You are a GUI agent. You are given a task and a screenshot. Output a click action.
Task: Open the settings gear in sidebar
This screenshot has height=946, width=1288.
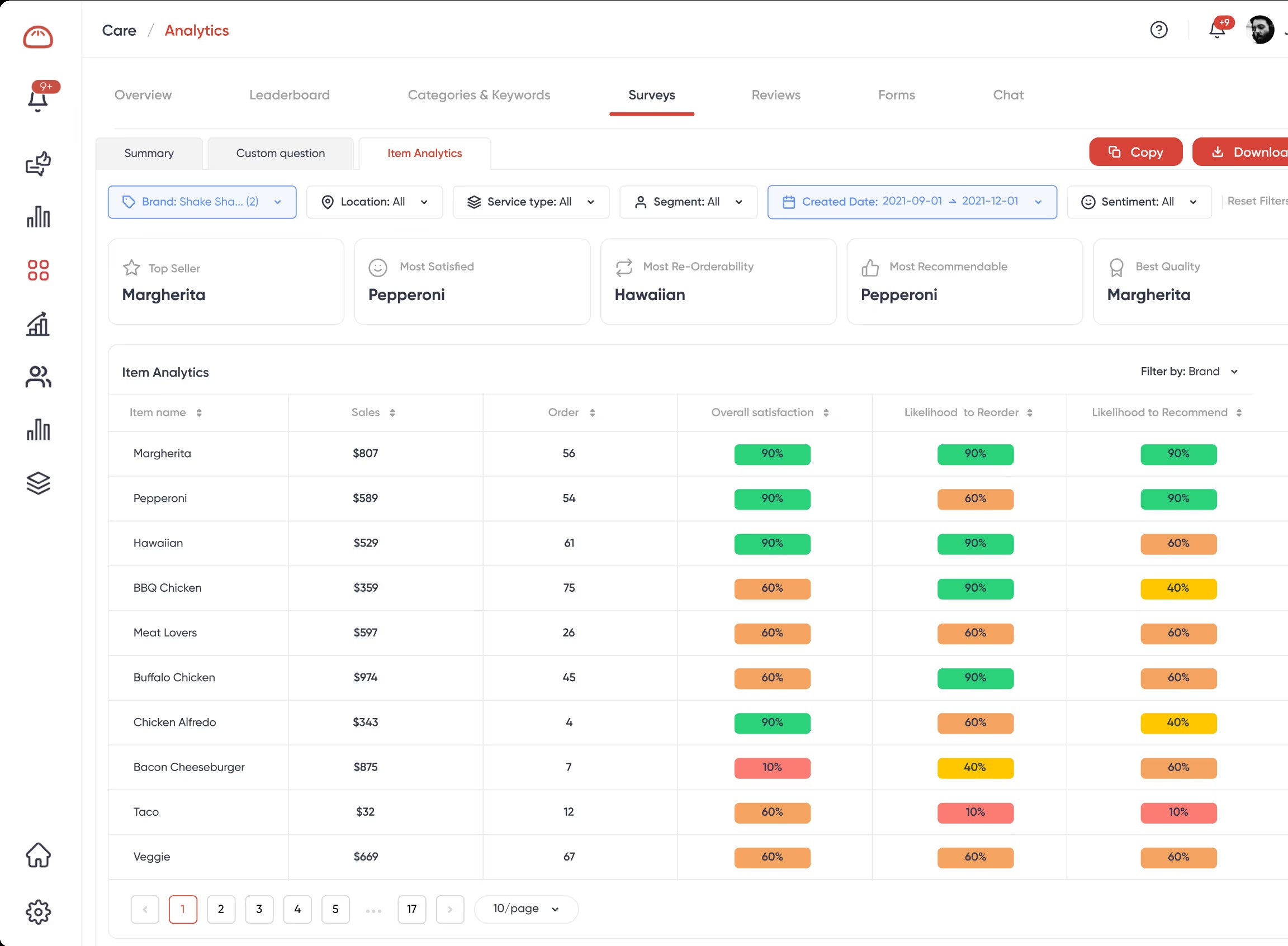pyautogui.click(x=38, y=912)
